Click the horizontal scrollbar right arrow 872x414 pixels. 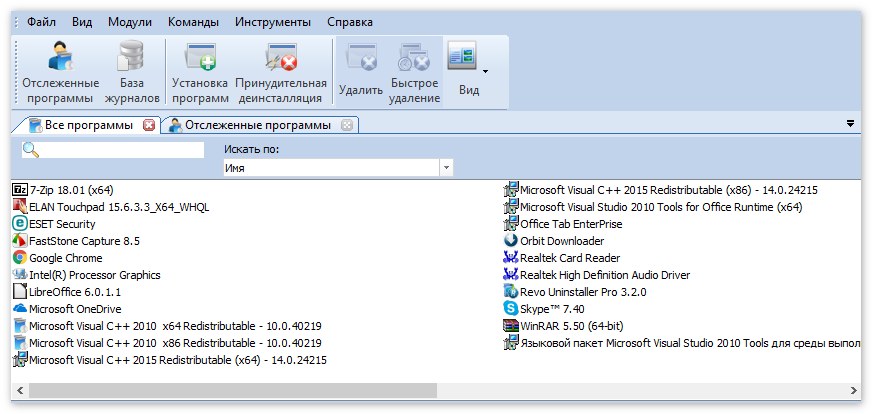click(x=854, y=390)
